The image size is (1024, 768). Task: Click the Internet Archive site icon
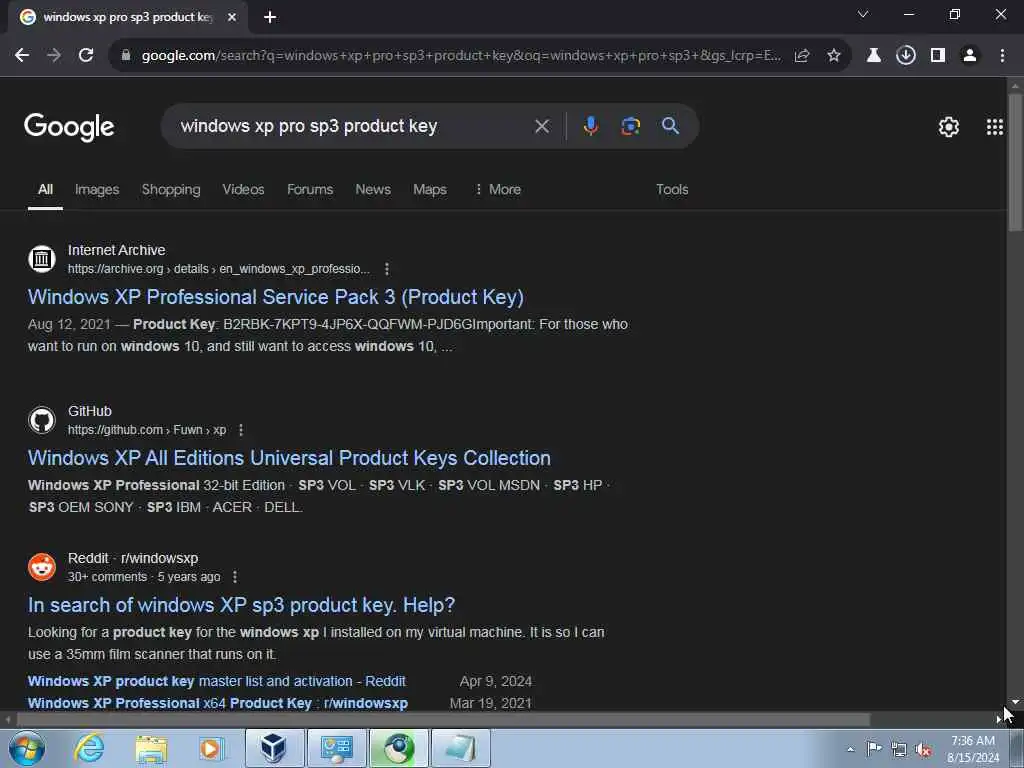(x=42, y=259)
